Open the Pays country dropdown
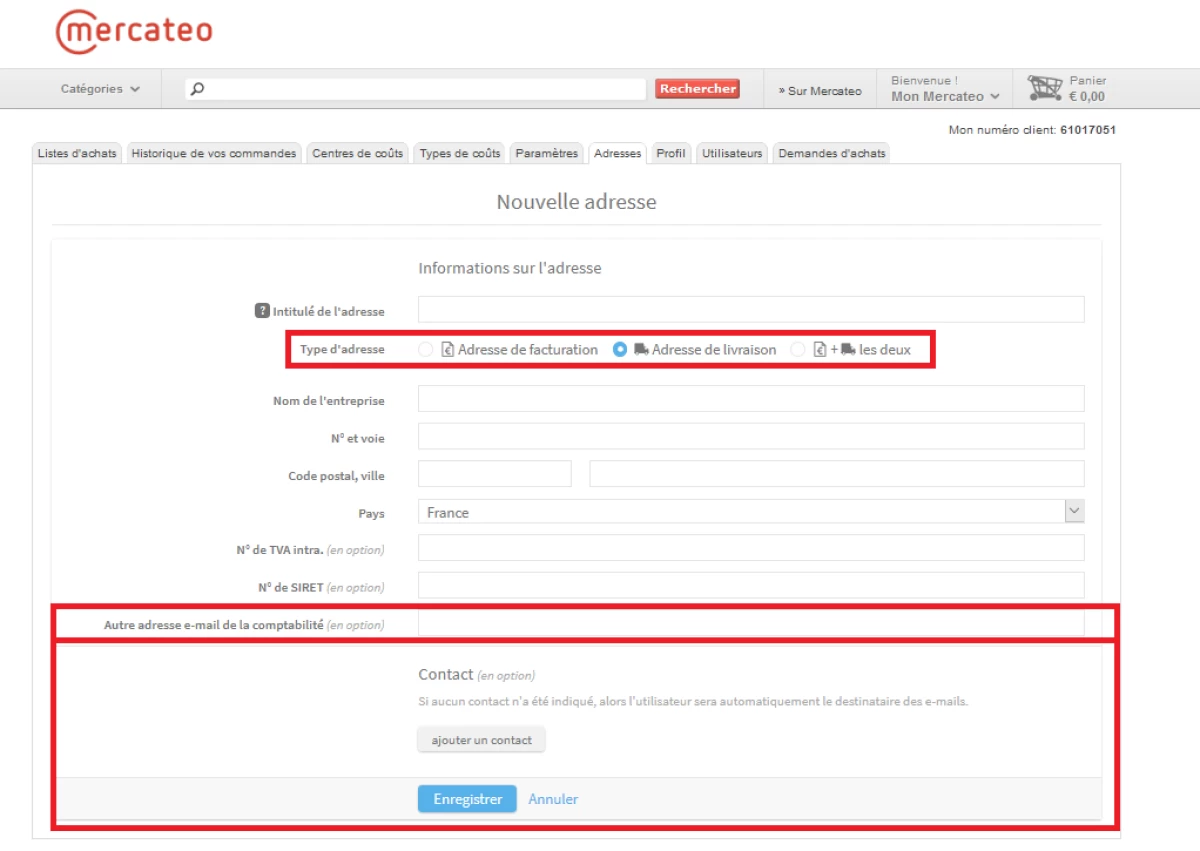 (x=750, y=512)
